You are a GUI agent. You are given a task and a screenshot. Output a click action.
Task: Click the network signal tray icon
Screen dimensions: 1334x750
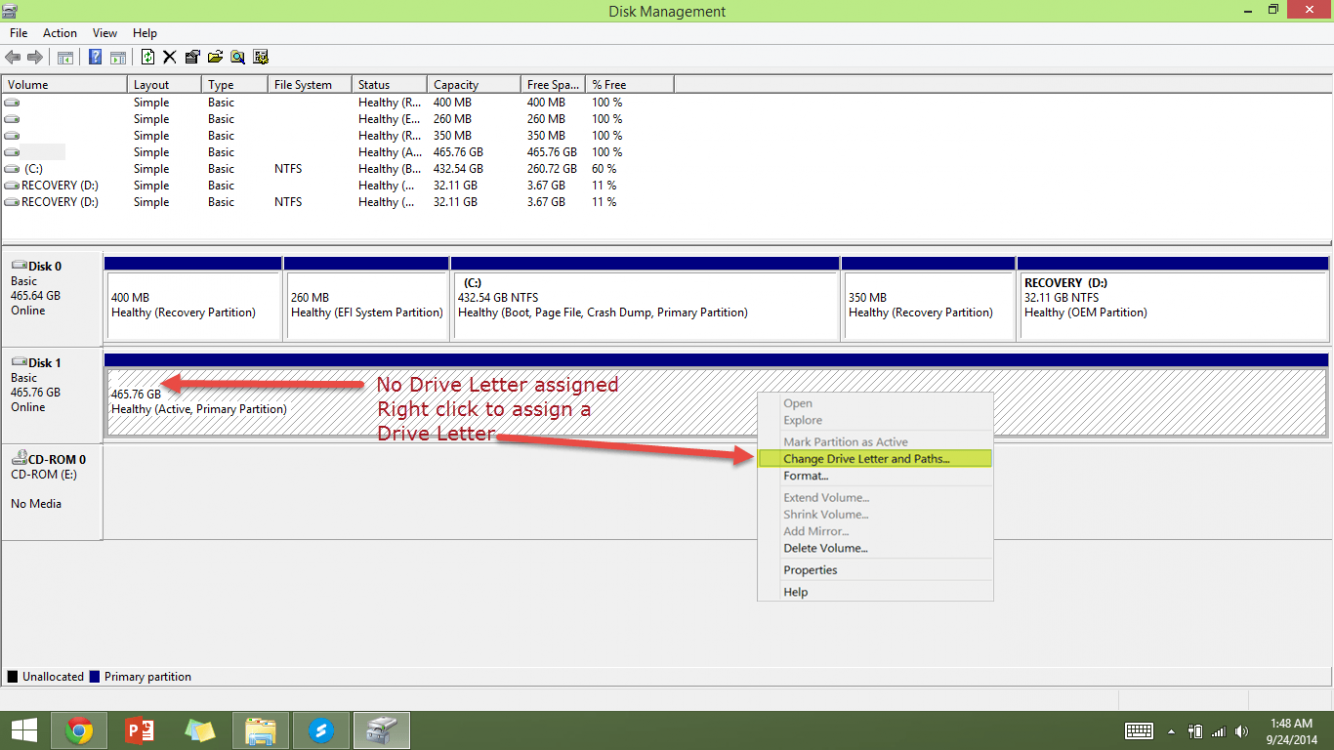[1219, 731]
